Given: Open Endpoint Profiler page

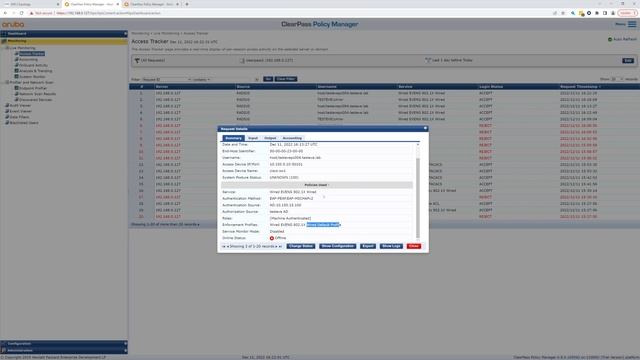Looking at the screenshot, I should 33,88.
